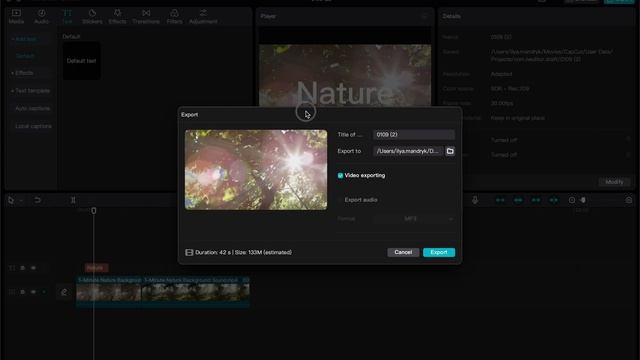Click the first teal snapping icon

tap(500, 200)
